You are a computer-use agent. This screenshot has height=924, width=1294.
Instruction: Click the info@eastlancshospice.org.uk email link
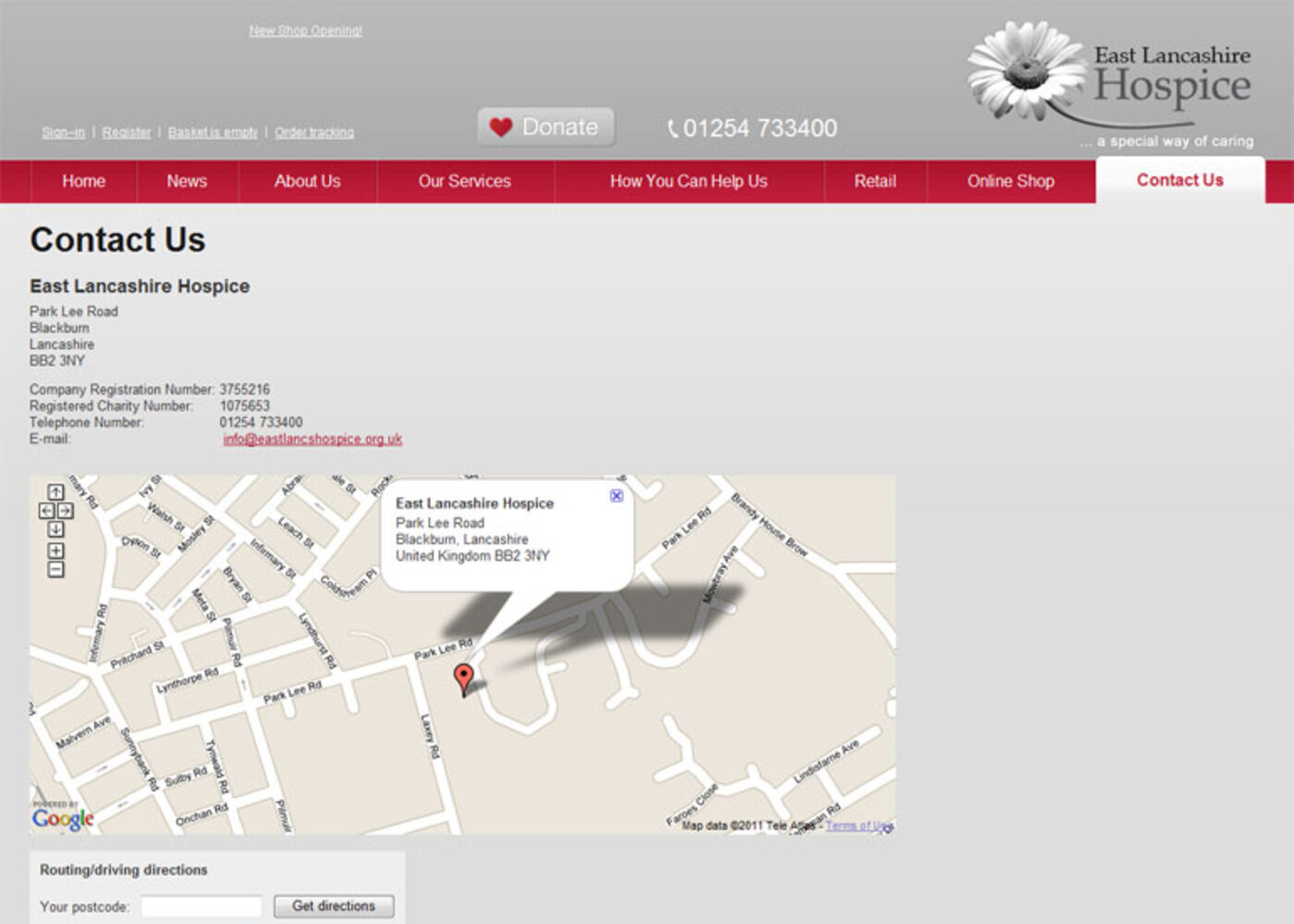pos(312,439)
